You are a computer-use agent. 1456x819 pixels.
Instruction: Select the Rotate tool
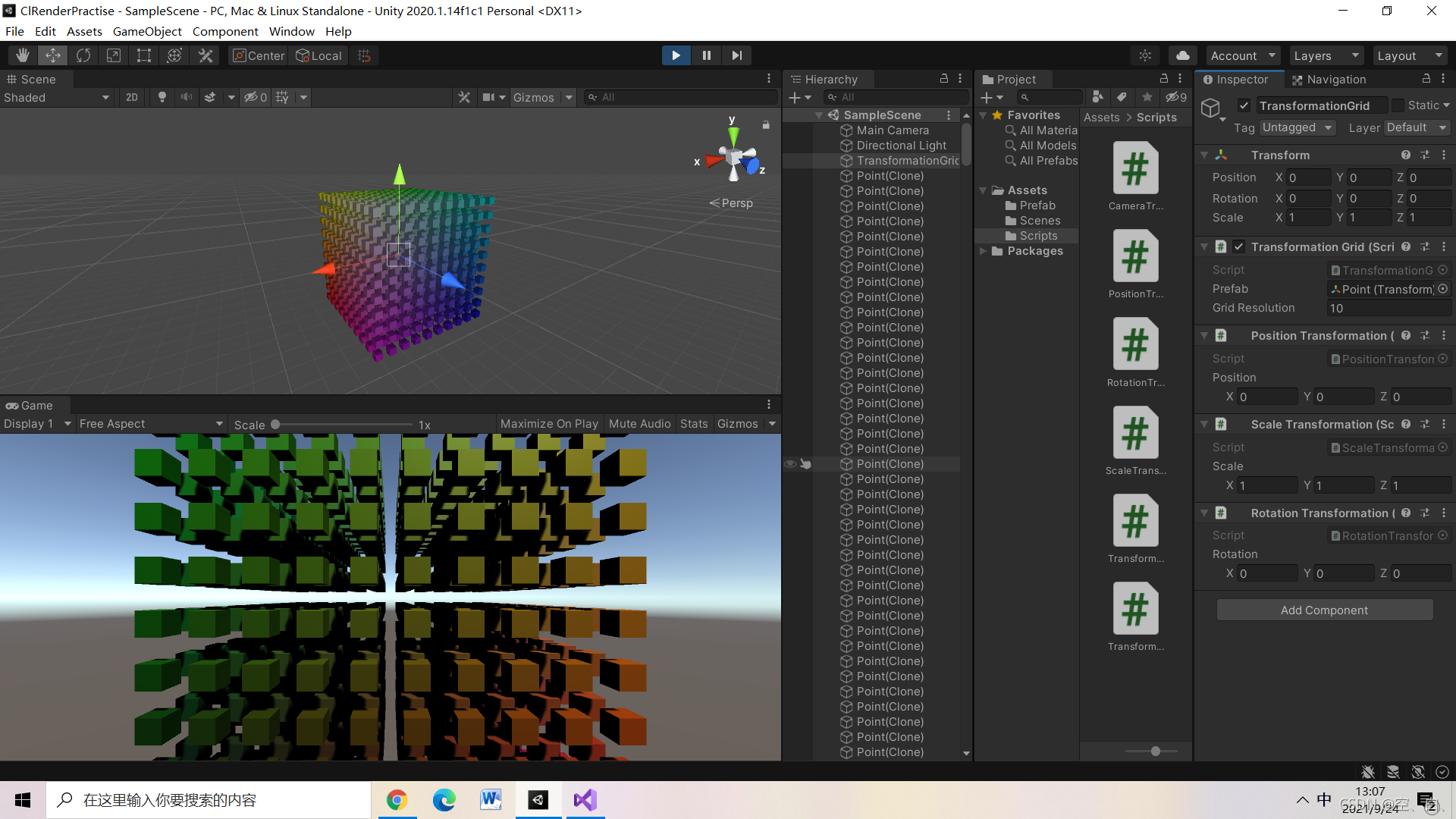pos(83,55)
